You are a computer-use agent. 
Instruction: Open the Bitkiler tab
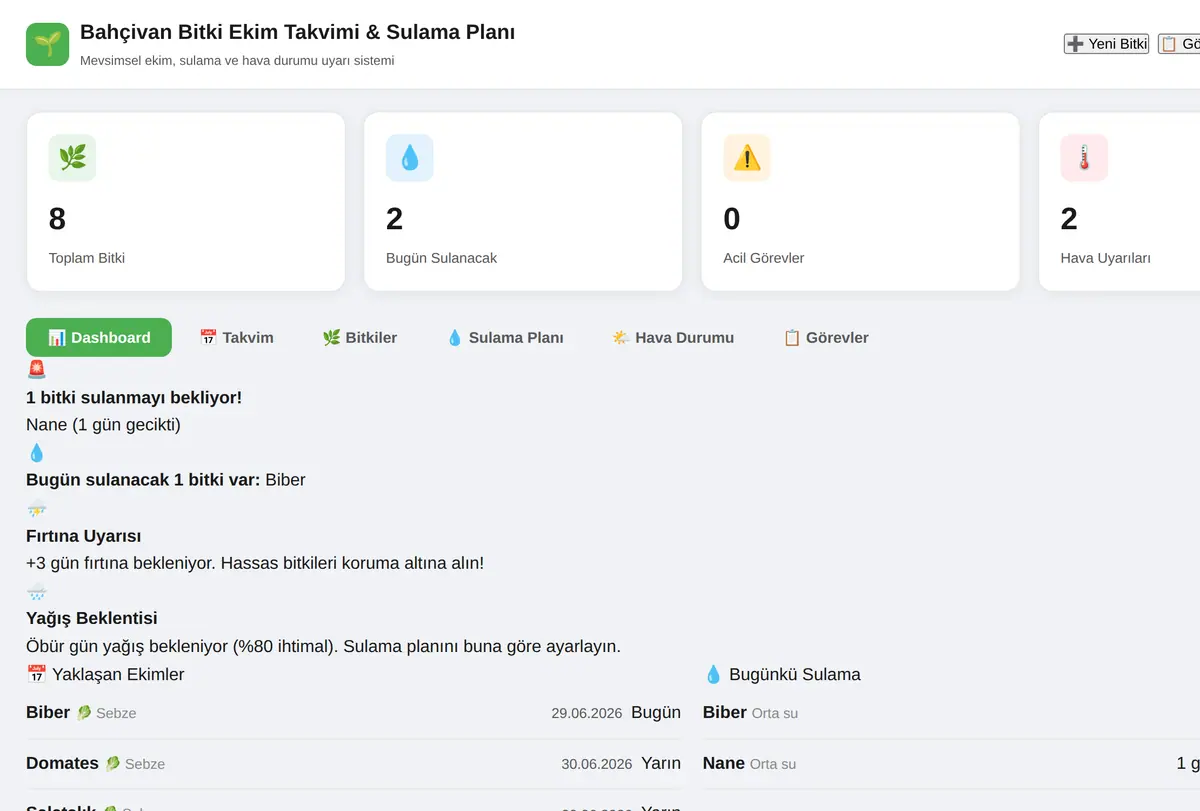pos(360,337)
